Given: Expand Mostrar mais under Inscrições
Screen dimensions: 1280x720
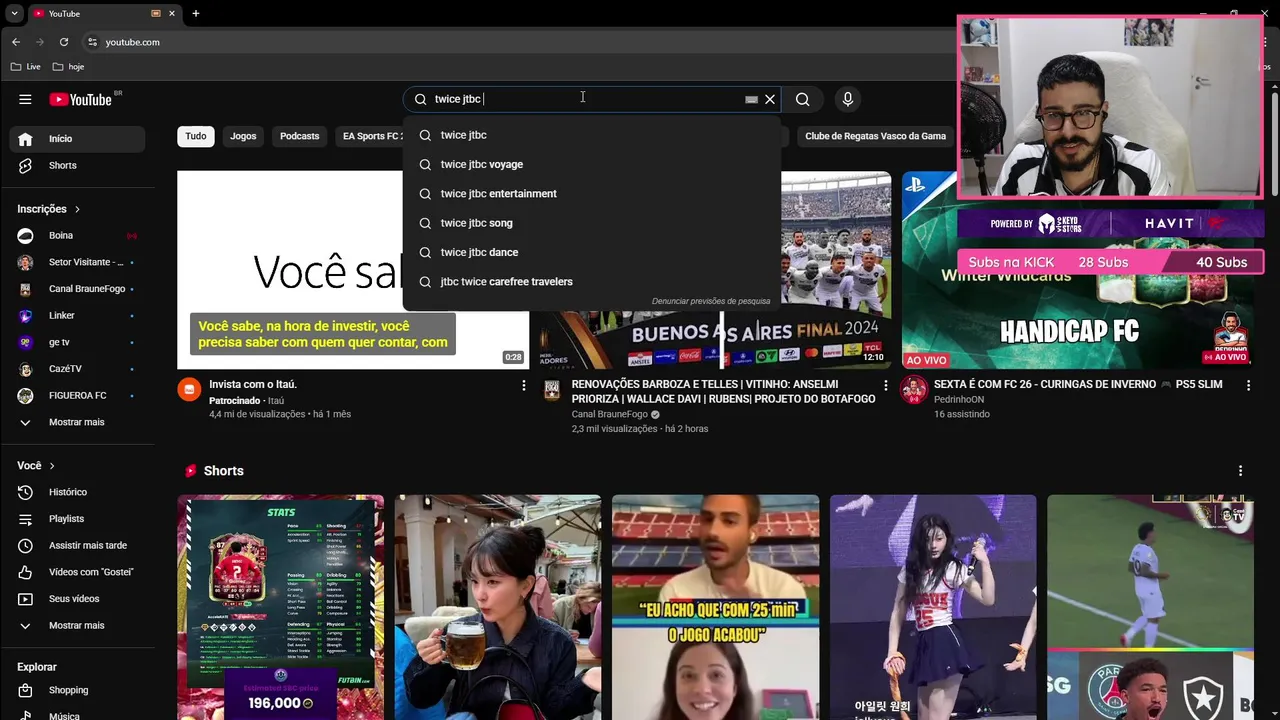Looking at the screenshot, I should (x=77, y=422).
